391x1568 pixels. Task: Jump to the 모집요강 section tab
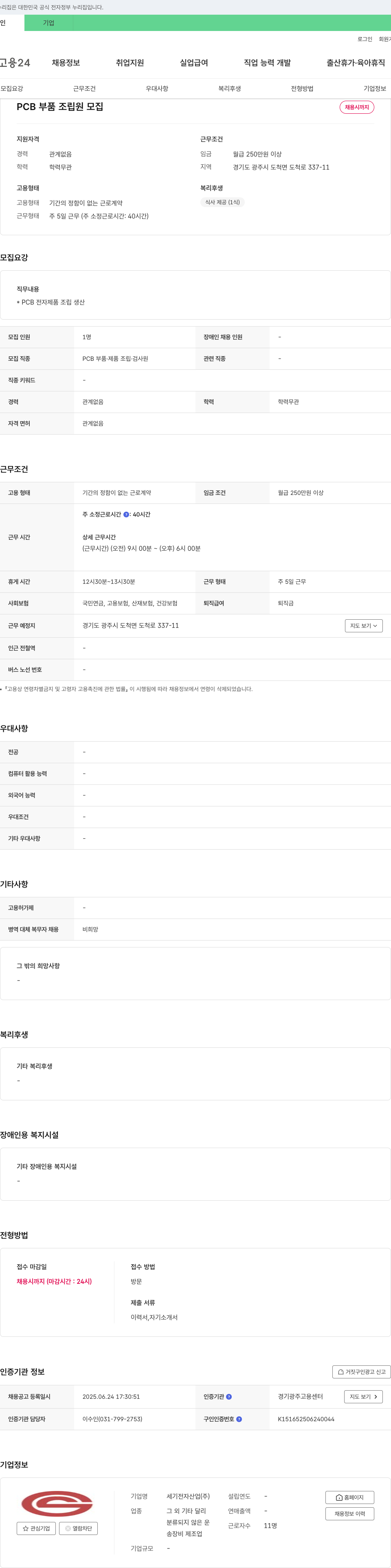11,88
